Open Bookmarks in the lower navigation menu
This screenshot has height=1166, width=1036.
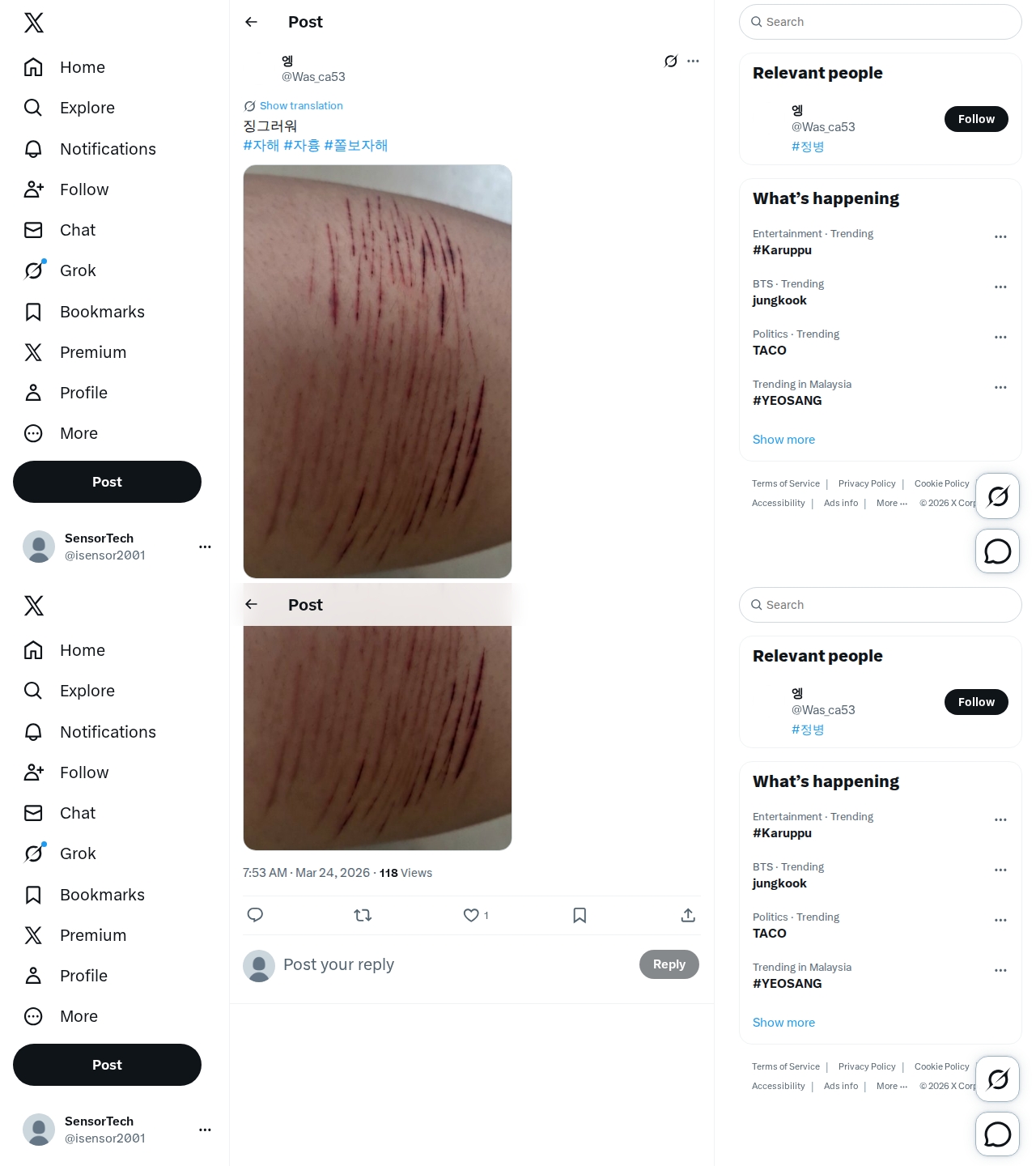click(x=102, y=895)
